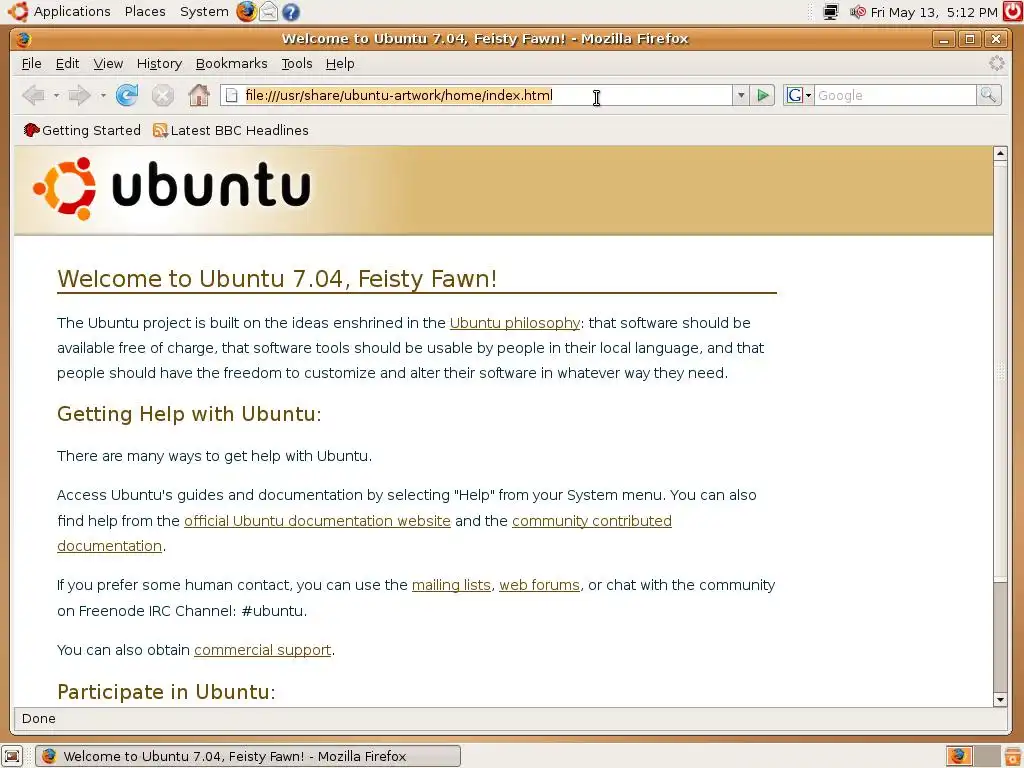This screenshot has height=768, width=1024.
Task: Open the History menu
Action: tap(159, 63)
